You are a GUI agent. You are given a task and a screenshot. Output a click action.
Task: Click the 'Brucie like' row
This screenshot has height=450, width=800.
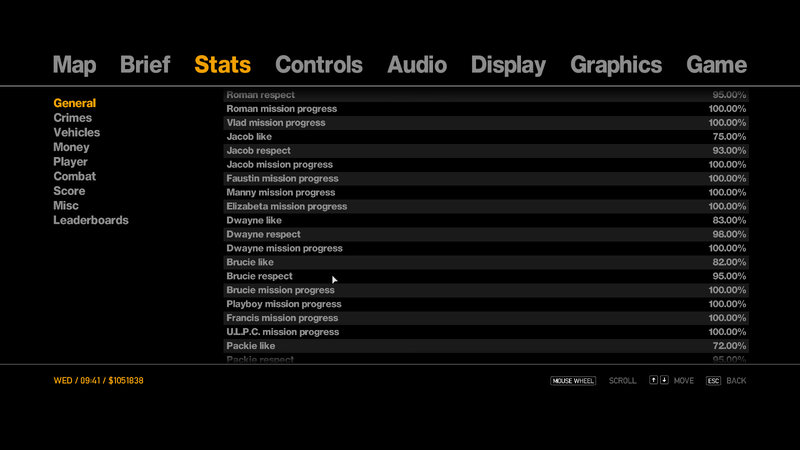point(486,262)
